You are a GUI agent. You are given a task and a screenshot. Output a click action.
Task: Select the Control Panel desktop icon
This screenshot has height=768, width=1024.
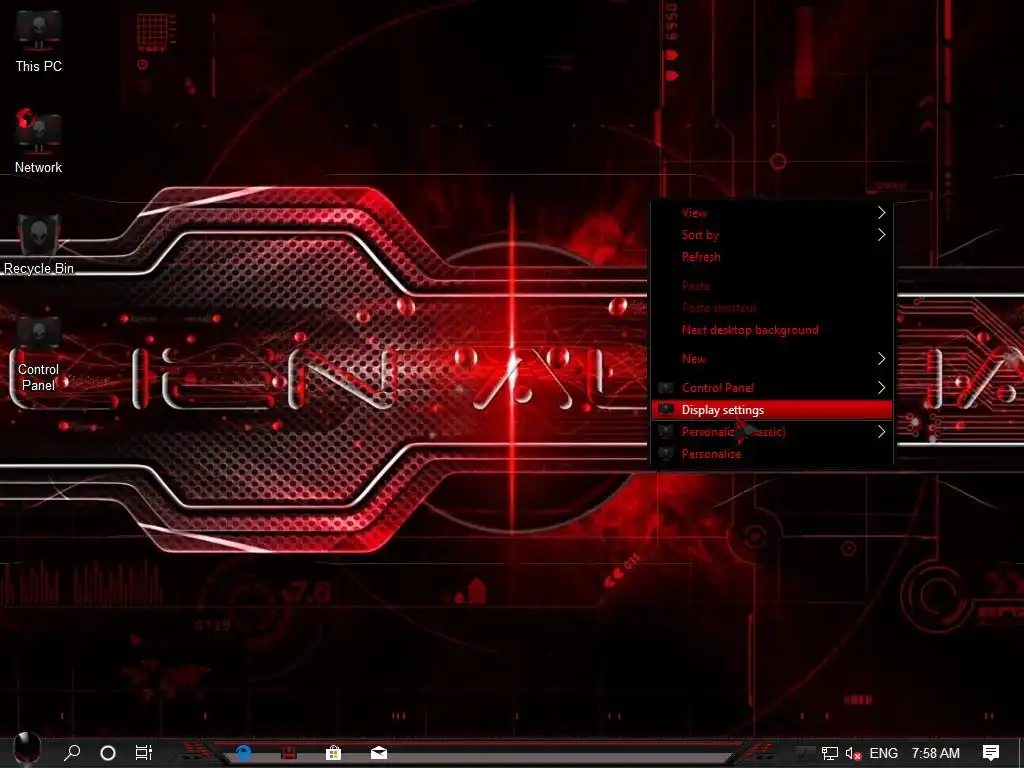click(39, 353)
